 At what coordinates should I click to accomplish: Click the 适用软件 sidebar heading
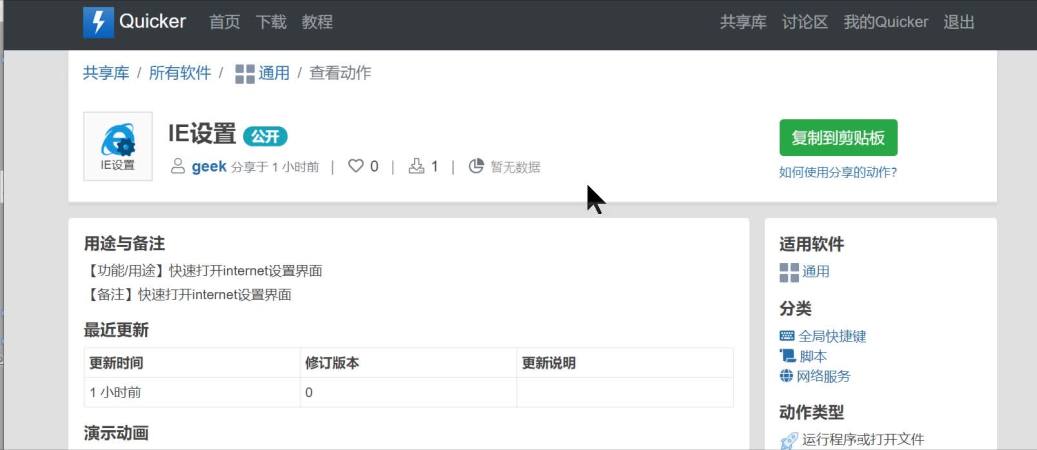pos(811,244)
